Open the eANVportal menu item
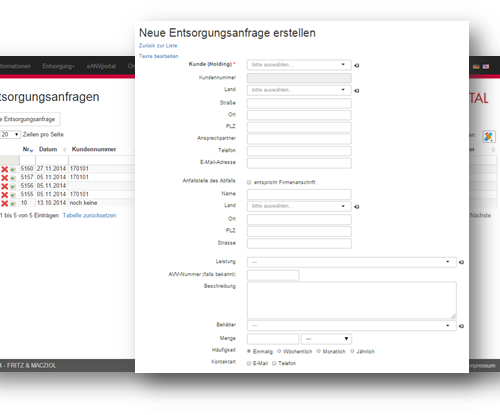The width and height of the screenshot is (500, 415). [x=101, y=66]
